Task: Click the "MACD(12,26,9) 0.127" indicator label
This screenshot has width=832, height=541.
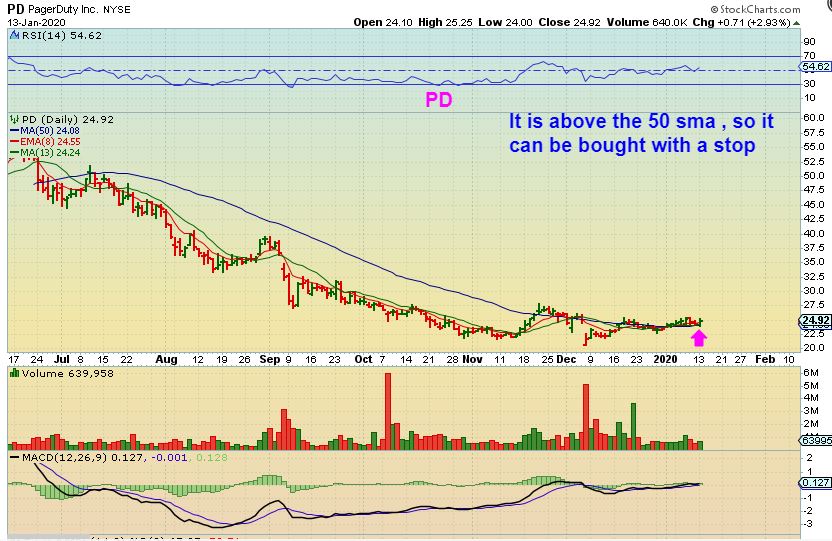Action: tap(82, 457)
